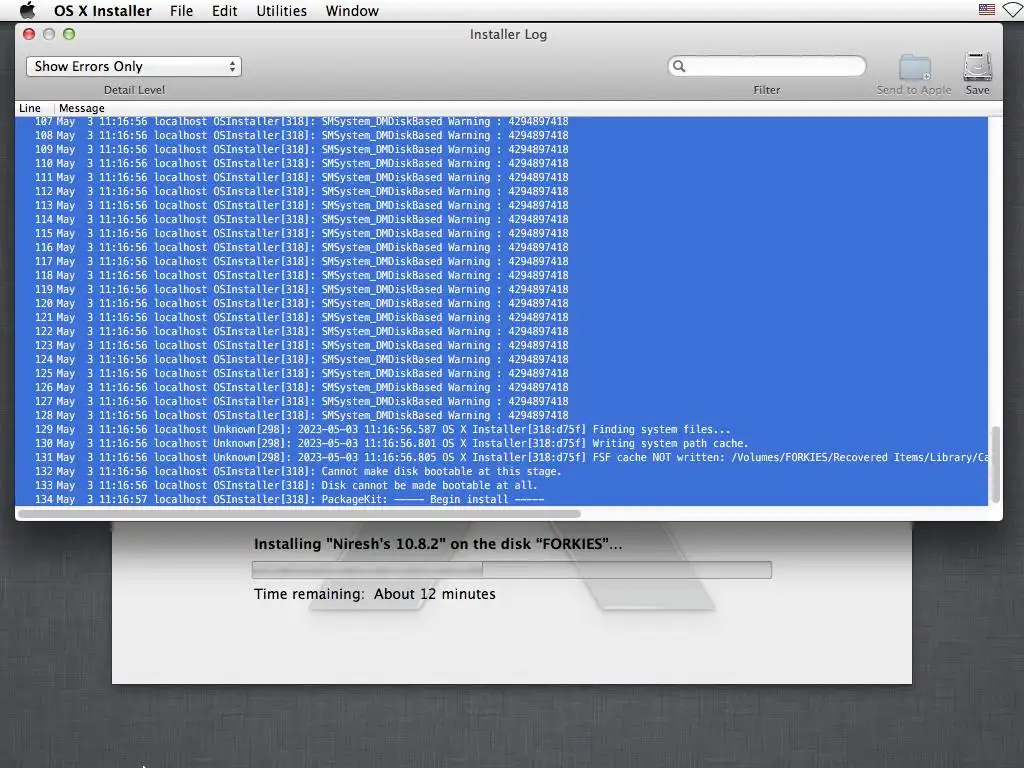Click the Installer Log window title

(508, 34)
